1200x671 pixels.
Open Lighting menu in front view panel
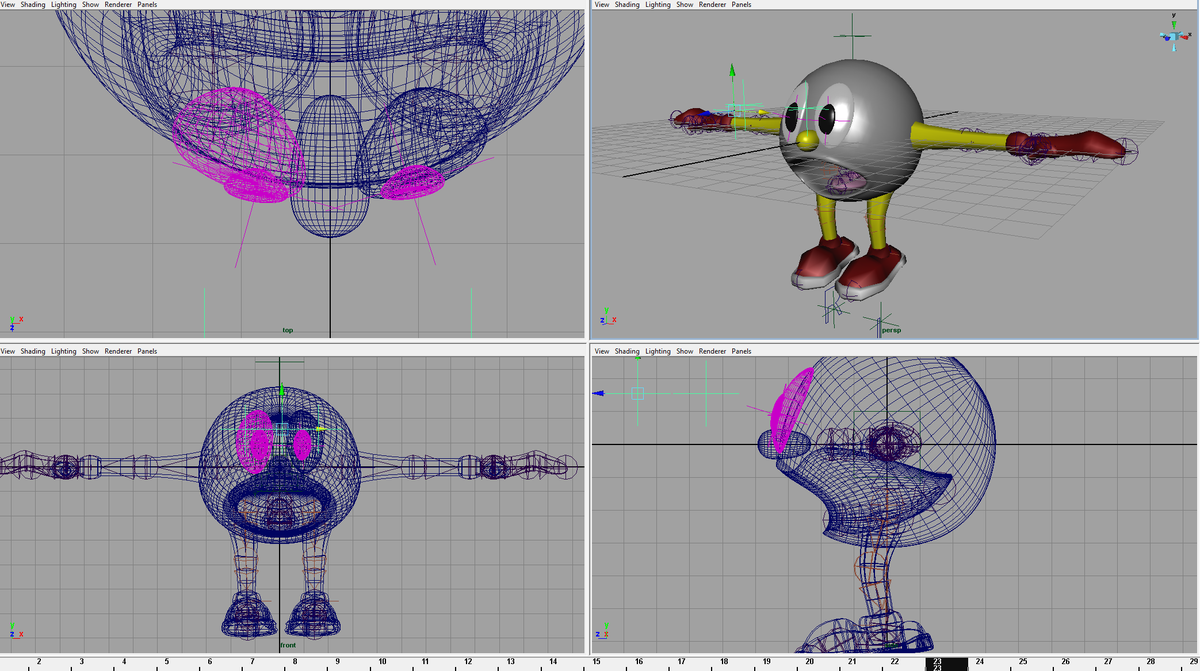click(x=64, y=351)
